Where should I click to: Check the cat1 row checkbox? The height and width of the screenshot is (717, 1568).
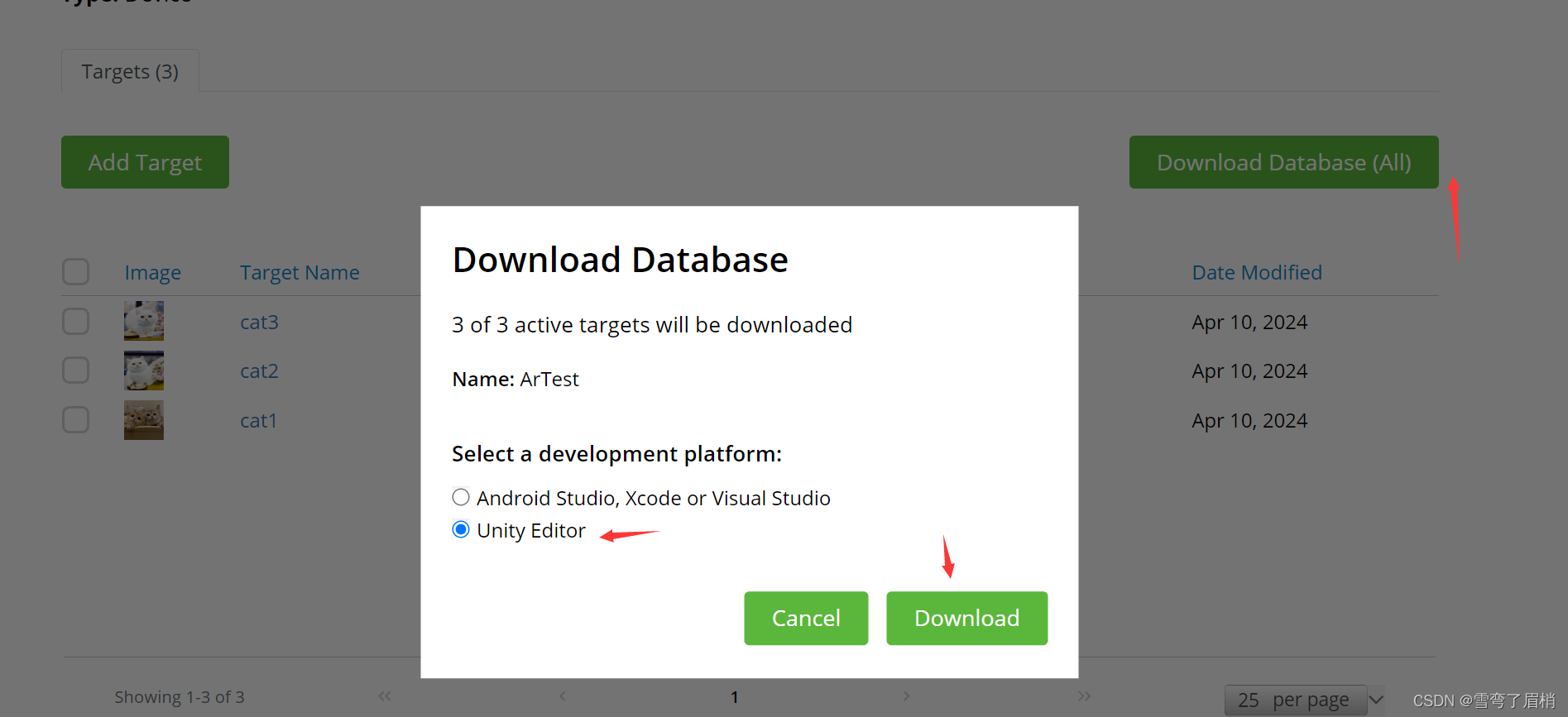[x=76, y=419]
